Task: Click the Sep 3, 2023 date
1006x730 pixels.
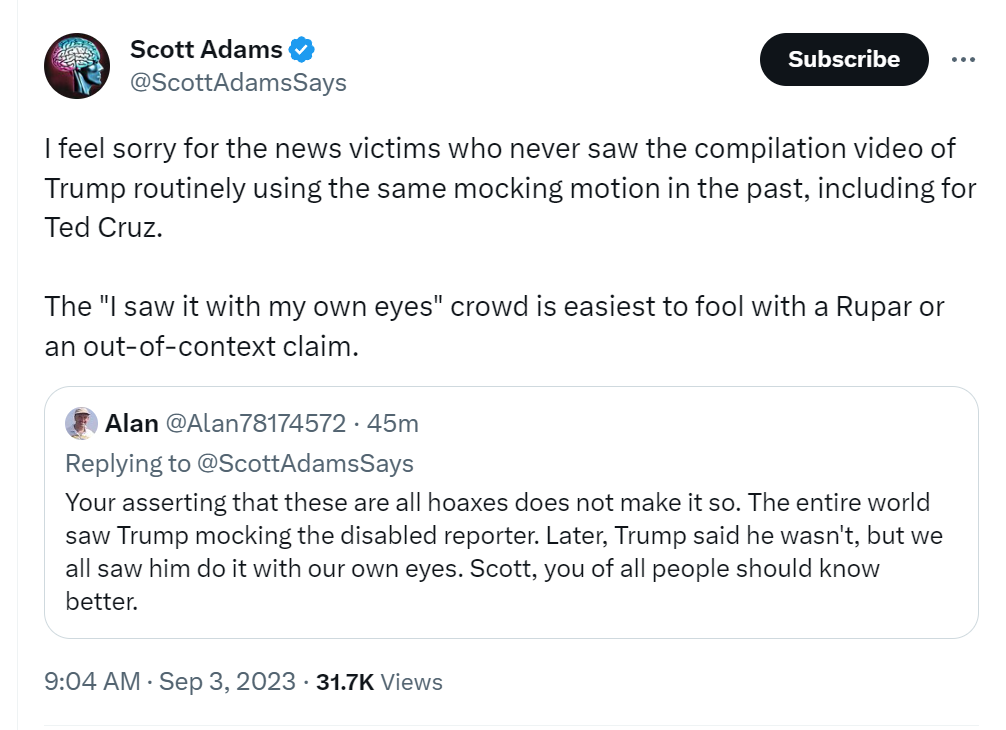Action: [x=227, y=681]
